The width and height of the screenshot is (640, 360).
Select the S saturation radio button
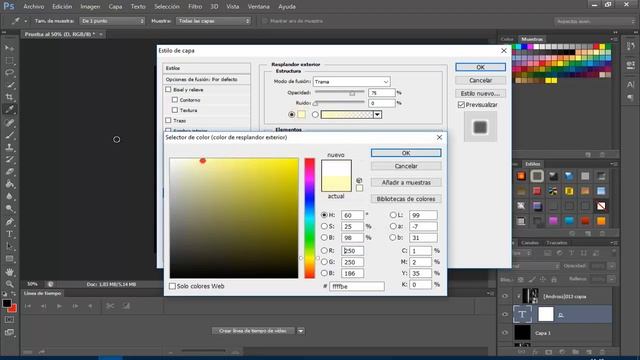[324, 226]
